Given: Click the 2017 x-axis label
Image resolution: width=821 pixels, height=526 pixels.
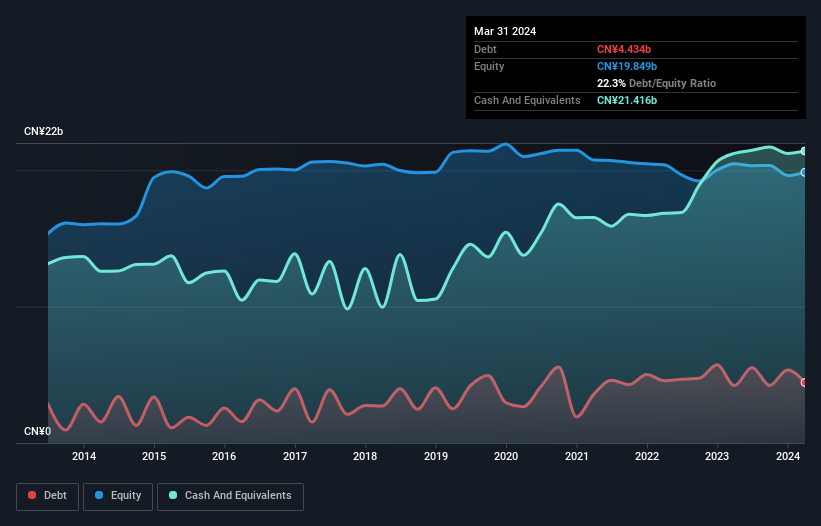Looking at the screenshot, I should pyautogui.click(x=295, y=456).
